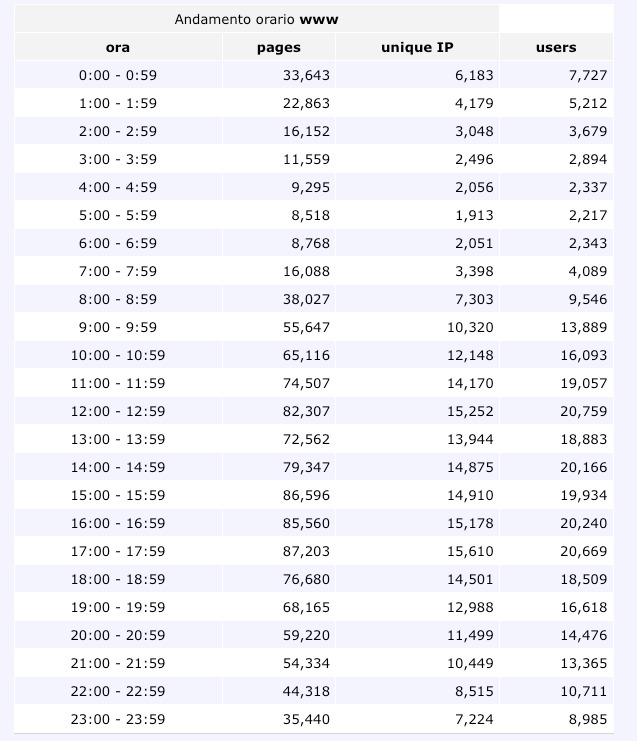The width and height of the screenshot is (637, 741).
Task: Select the 17:00 - 17:59 row label
Action: point(118,551)
